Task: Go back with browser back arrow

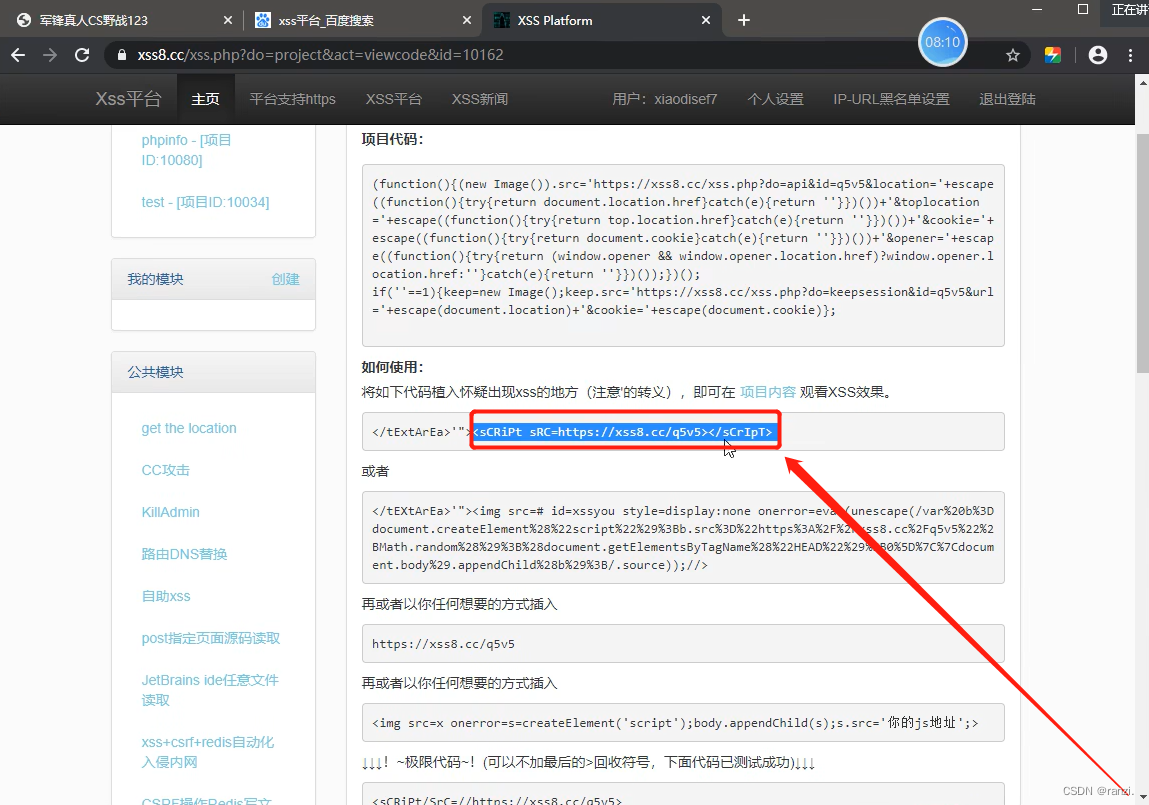Action: pos(18,55)
